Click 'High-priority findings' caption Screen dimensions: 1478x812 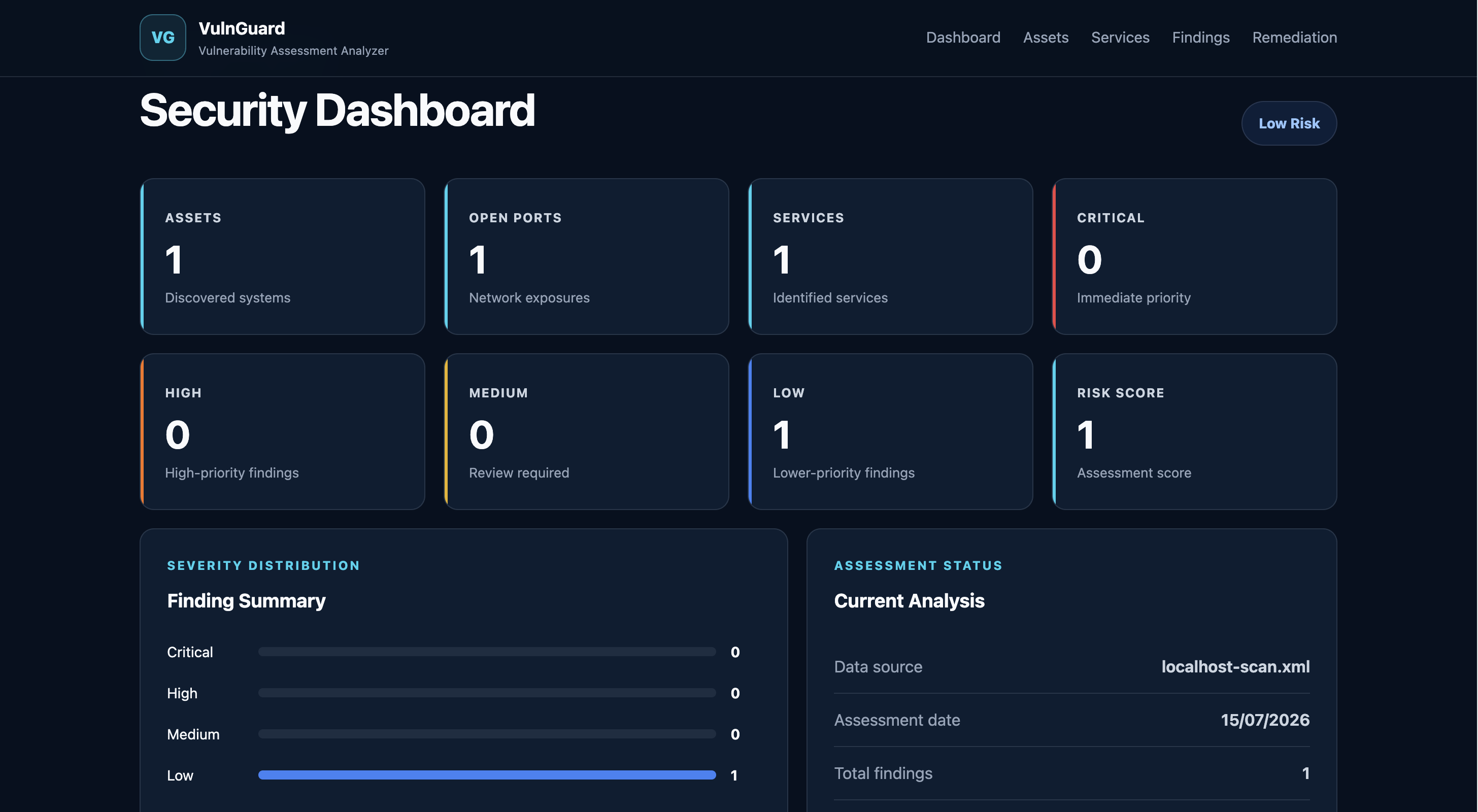coord(232,473)
